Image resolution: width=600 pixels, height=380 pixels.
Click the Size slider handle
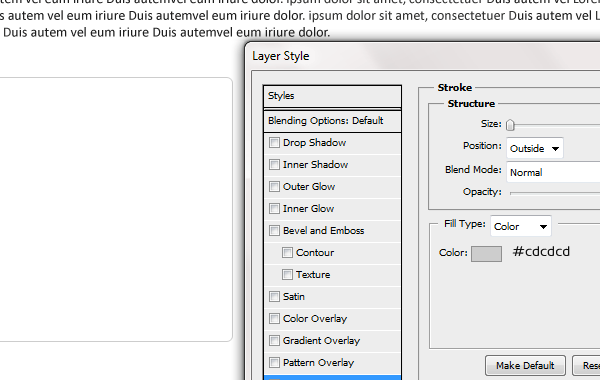(510, 125)
